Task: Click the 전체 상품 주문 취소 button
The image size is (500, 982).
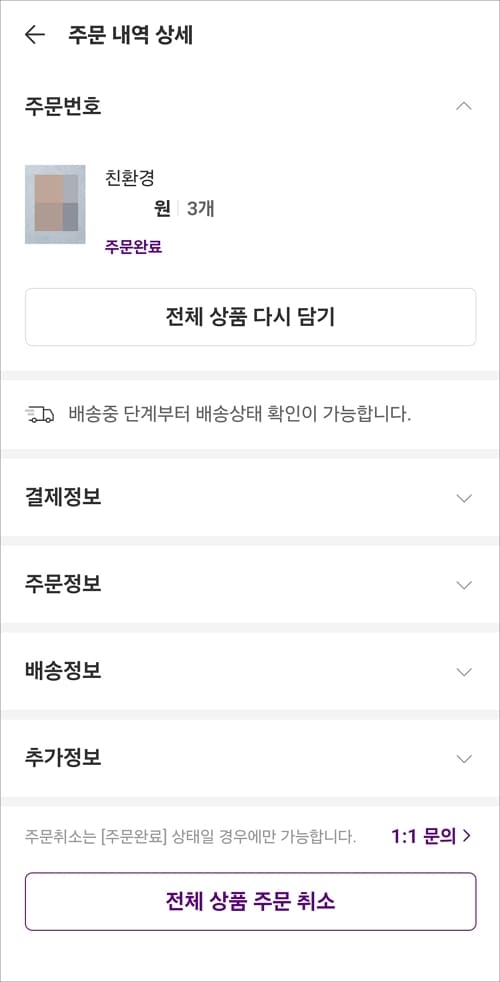Action: (x=251, y=901)
